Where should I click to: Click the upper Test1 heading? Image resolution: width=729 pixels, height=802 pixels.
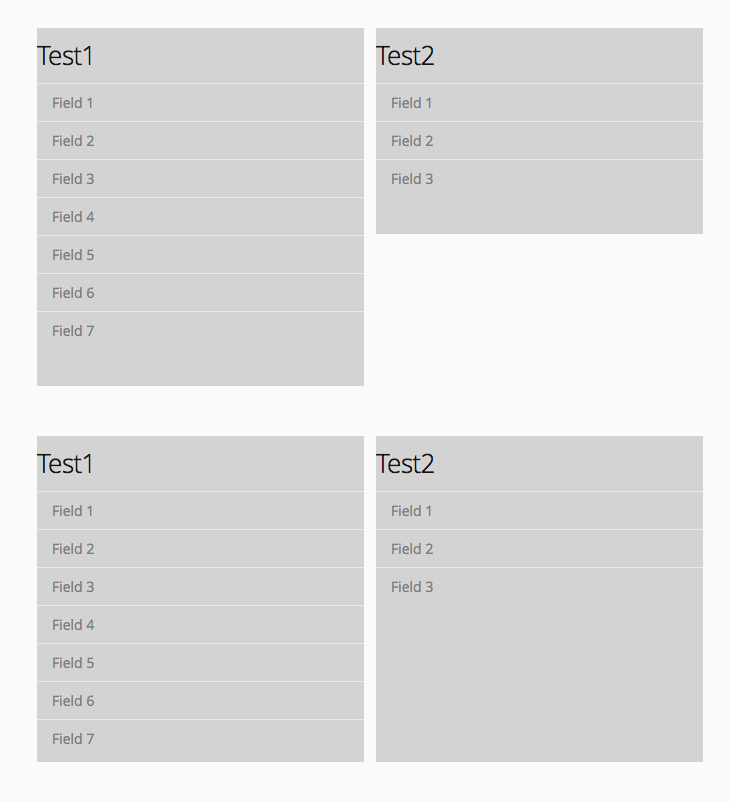tap(66, 56)
